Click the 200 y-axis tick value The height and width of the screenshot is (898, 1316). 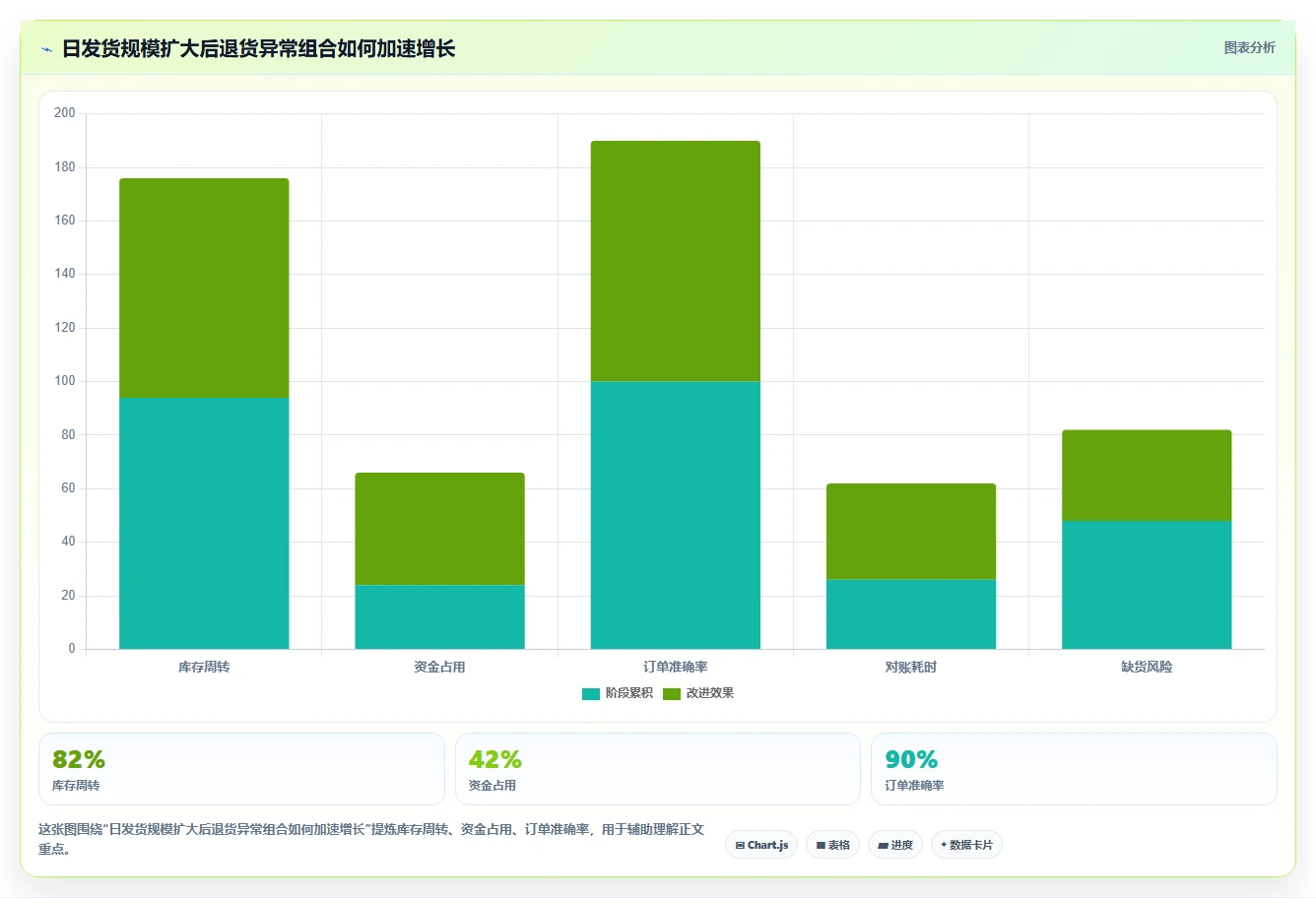click(65, 113)
